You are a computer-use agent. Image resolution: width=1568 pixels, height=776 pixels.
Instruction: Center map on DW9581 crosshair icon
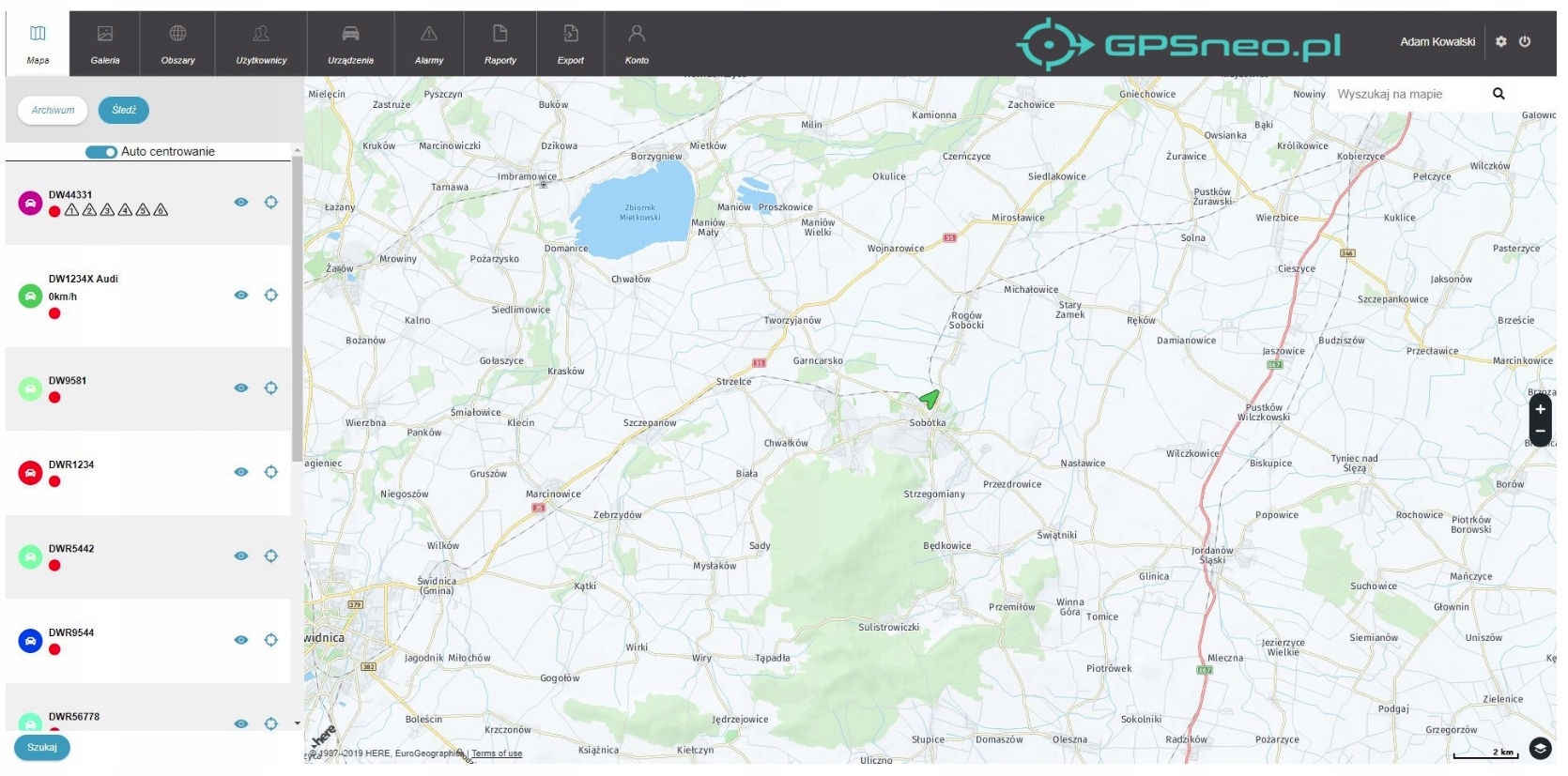pos(271,388)
